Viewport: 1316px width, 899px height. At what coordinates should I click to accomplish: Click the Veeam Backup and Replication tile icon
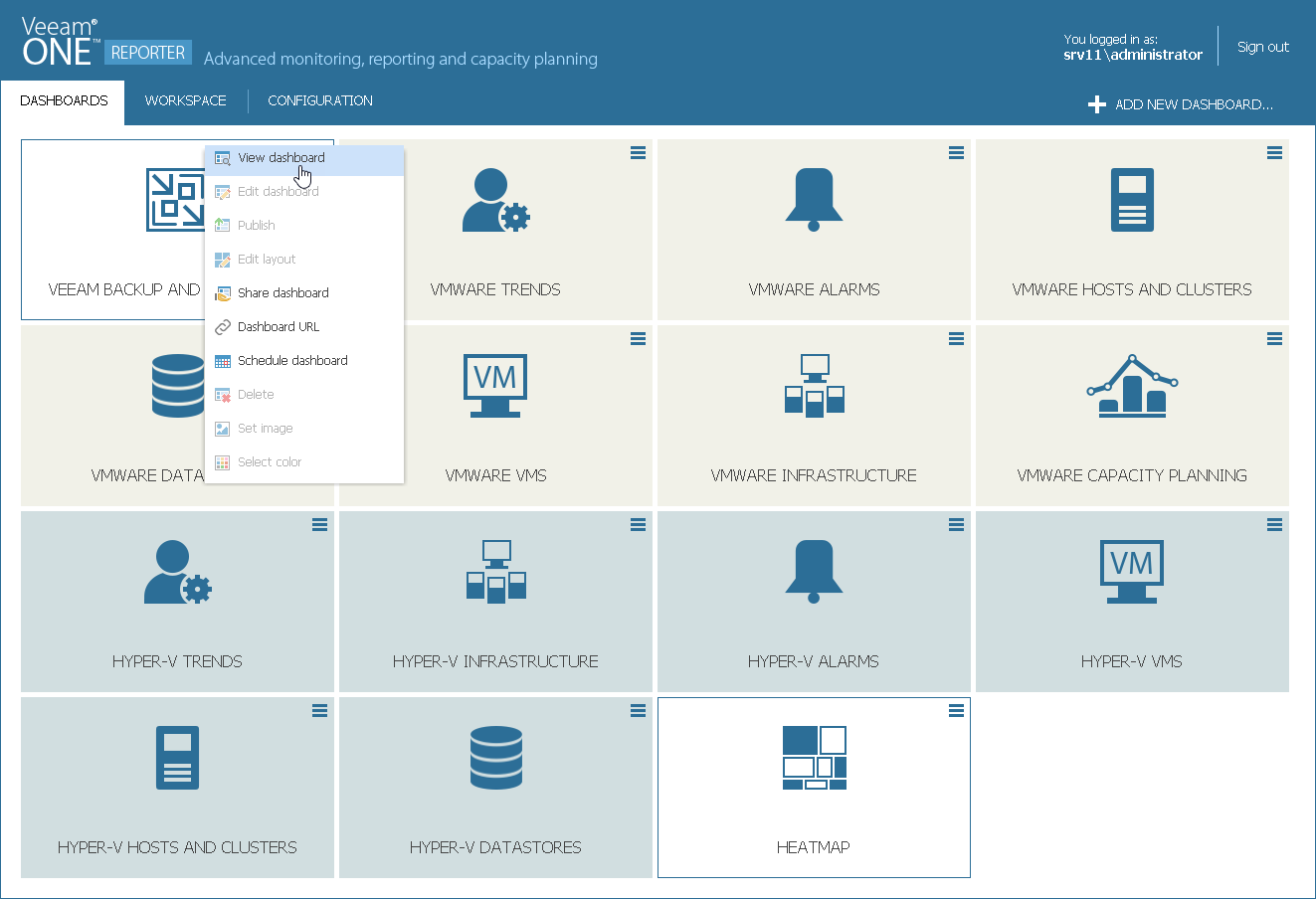pos(175,200)
